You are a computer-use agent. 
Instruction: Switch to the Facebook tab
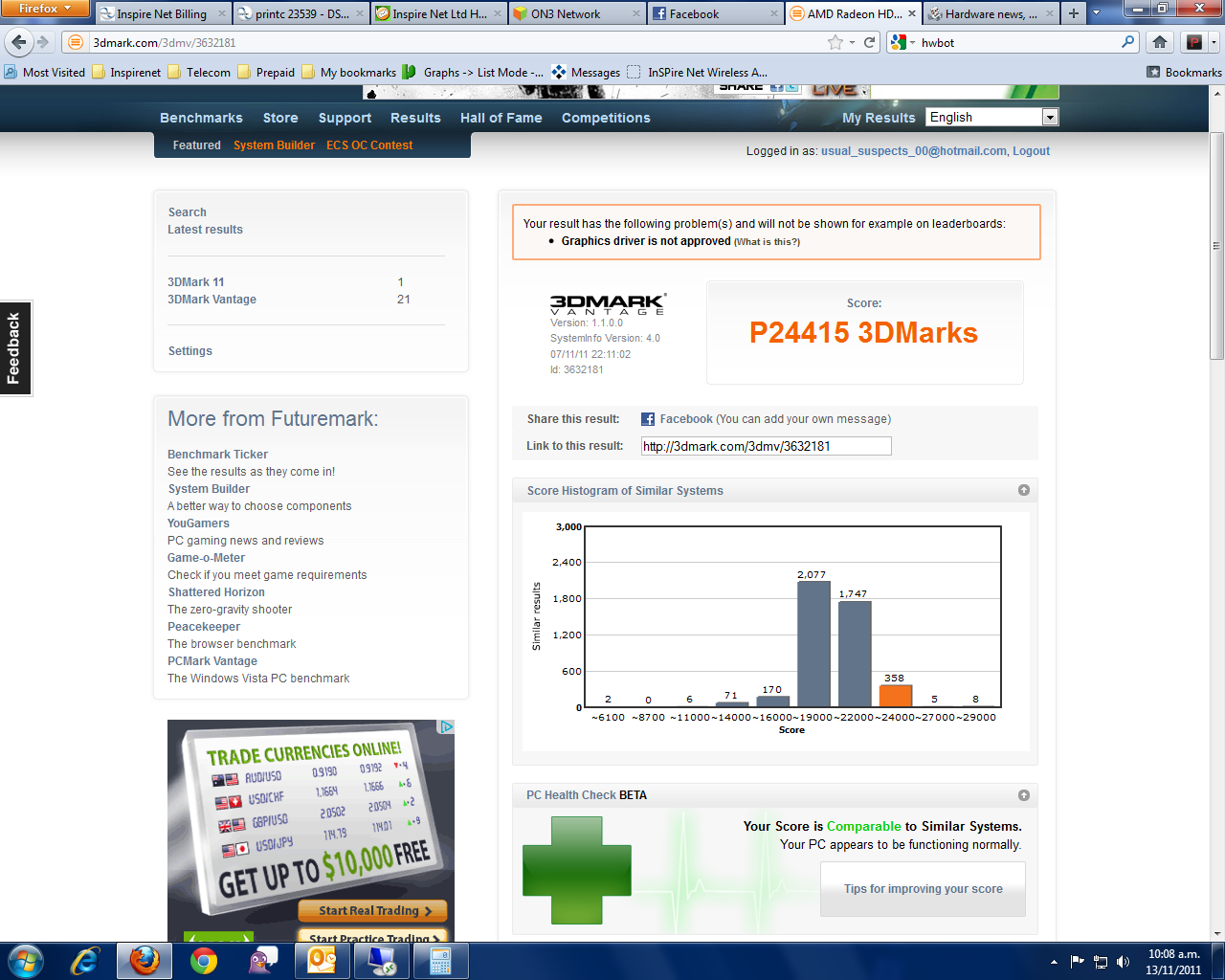(x=715, y=13)
